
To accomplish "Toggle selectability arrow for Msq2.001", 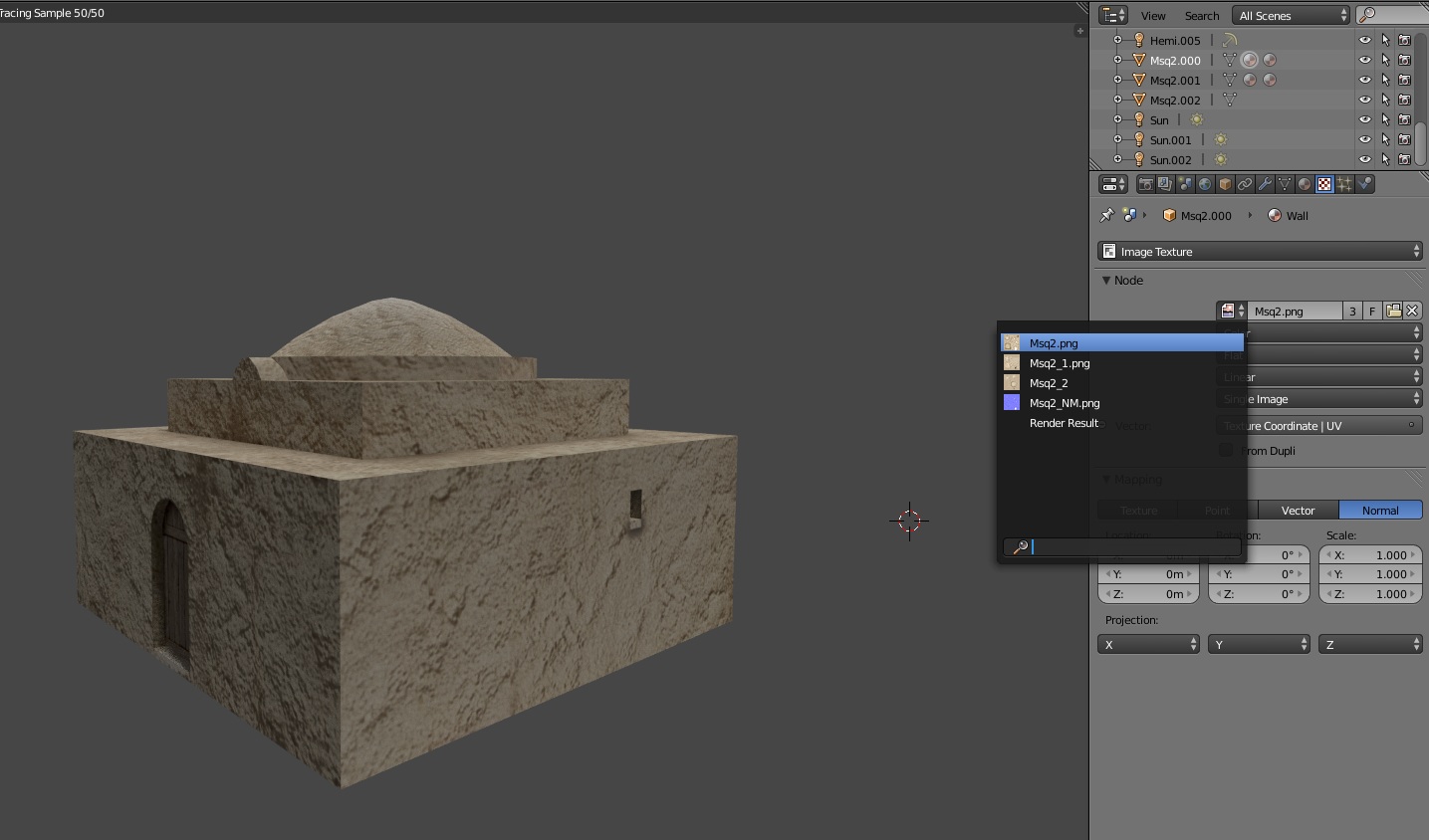I will (x=1385, y=80).
